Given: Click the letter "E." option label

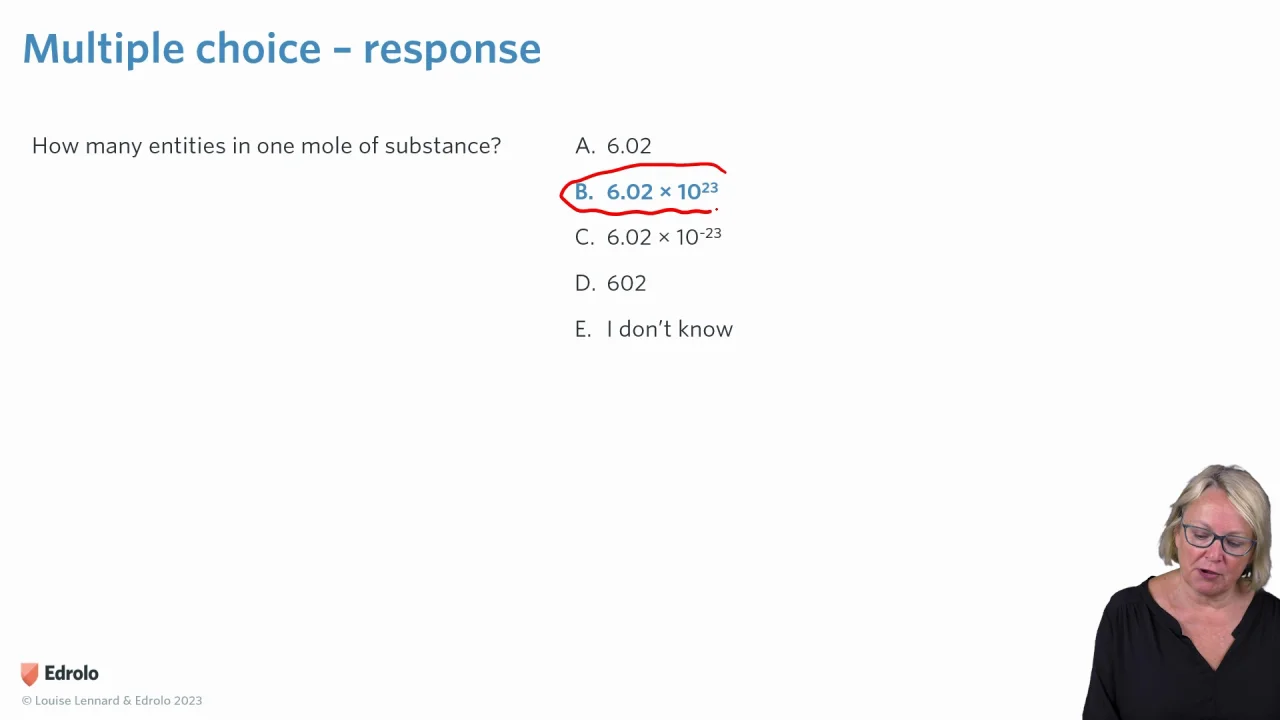Looking at the screenshot, I should tap(583, 329).
